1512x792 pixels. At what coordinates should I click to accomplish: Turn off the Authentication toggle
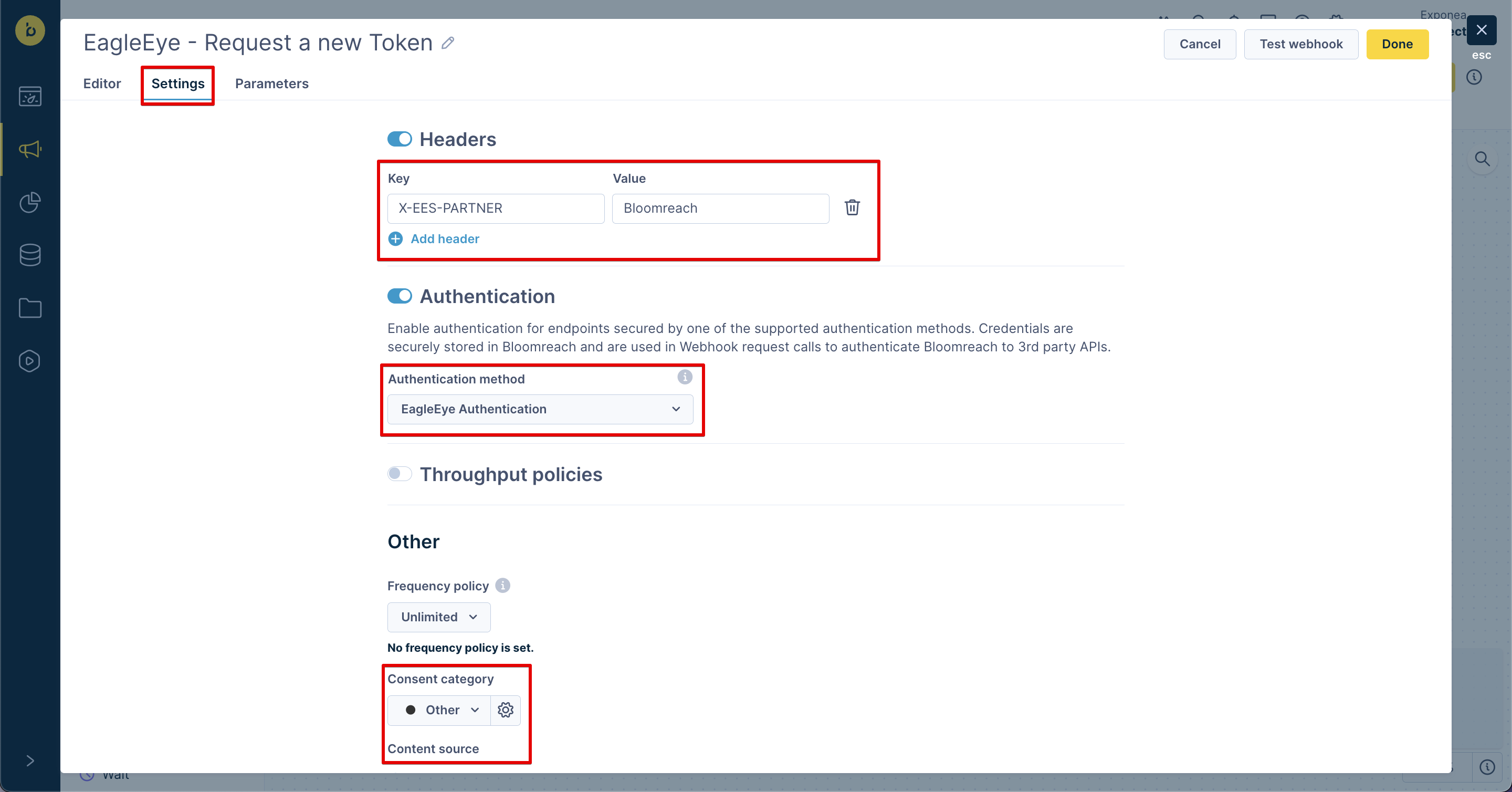(x=400, y=296)
